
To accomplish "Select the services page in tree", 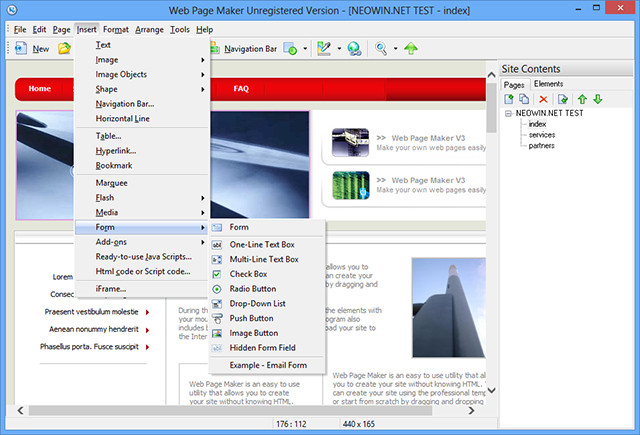I will (x=543, y=134).
